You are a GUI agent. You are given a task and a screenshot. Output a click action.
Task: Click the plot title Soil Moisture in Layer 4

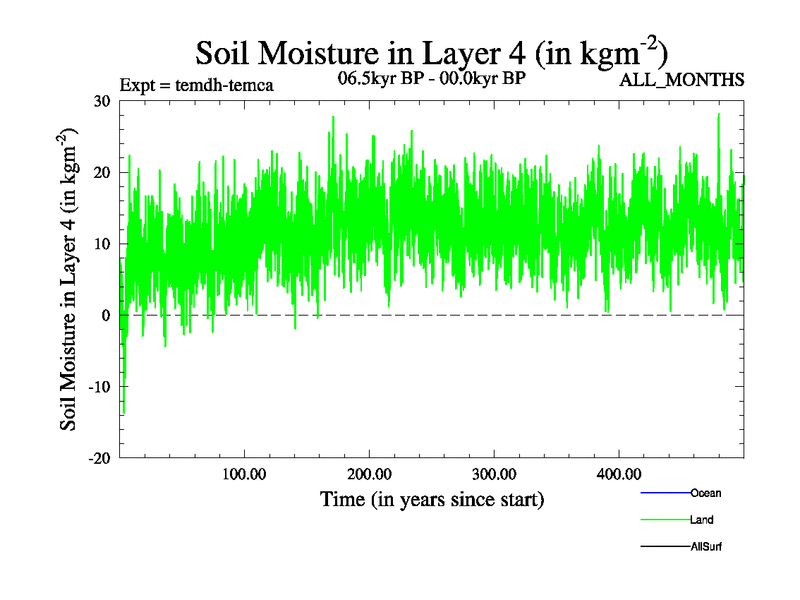pos(431,50)
